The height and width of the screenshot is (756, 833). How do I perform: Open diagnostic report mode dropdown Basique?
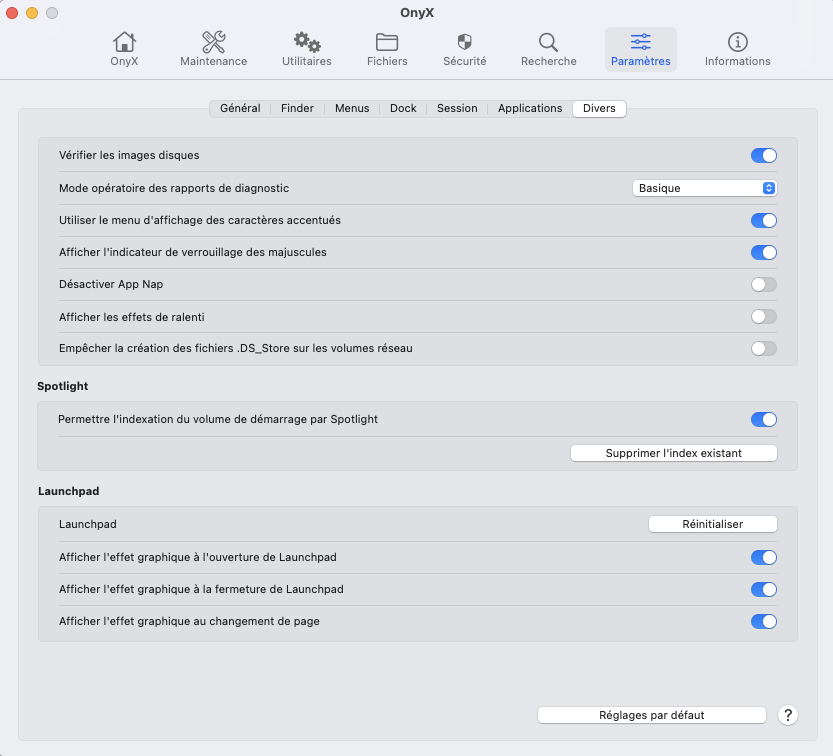pyautogui.click(x=704, y=188)
